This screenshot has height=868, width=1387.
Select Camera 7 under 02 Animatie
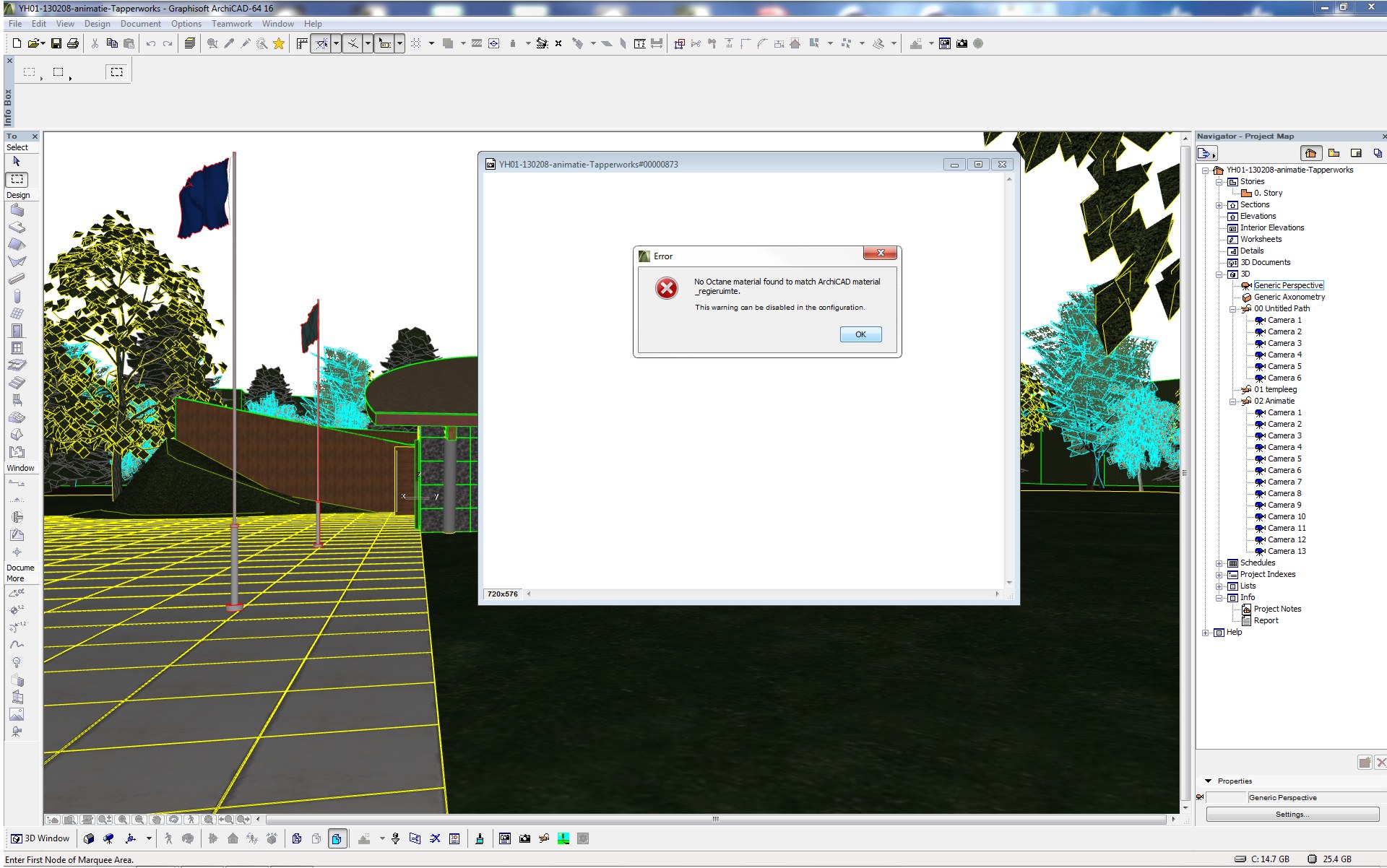click(x=1284, y=482)
